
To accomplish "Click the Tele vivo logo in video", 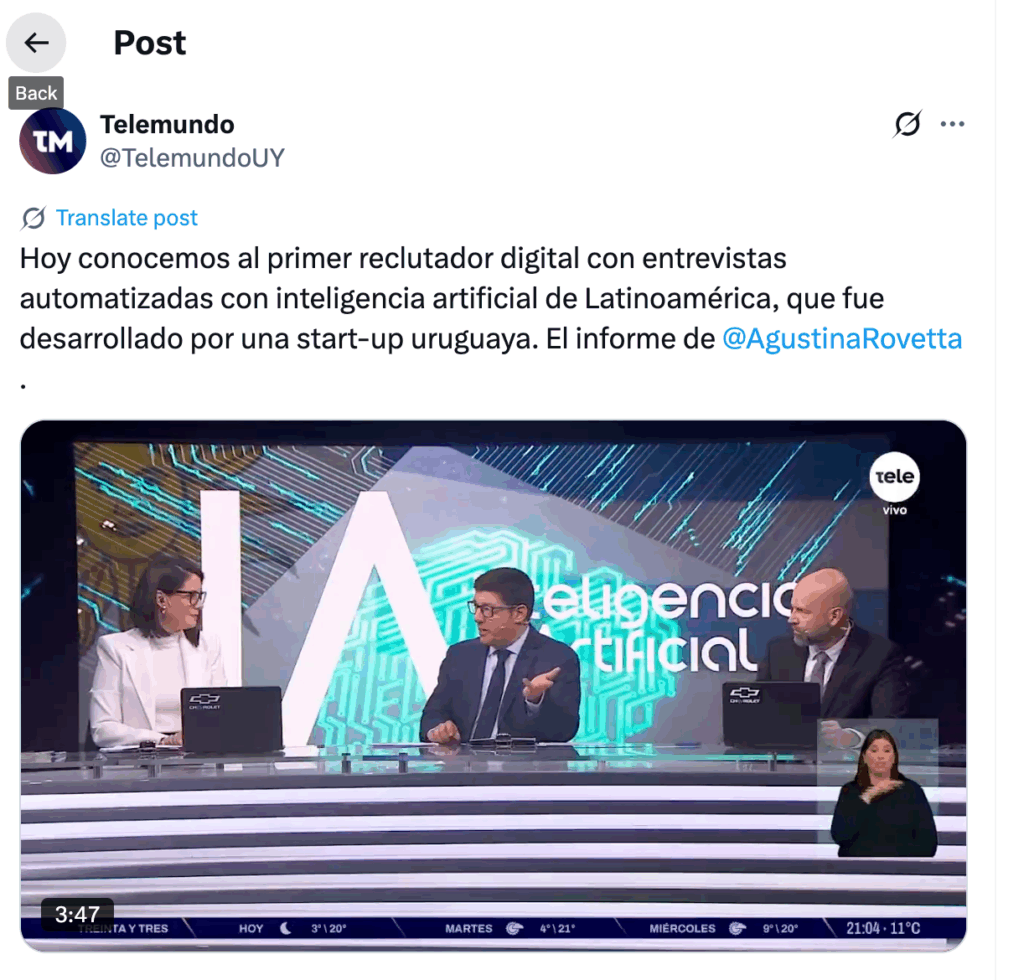I will [894, 484].
